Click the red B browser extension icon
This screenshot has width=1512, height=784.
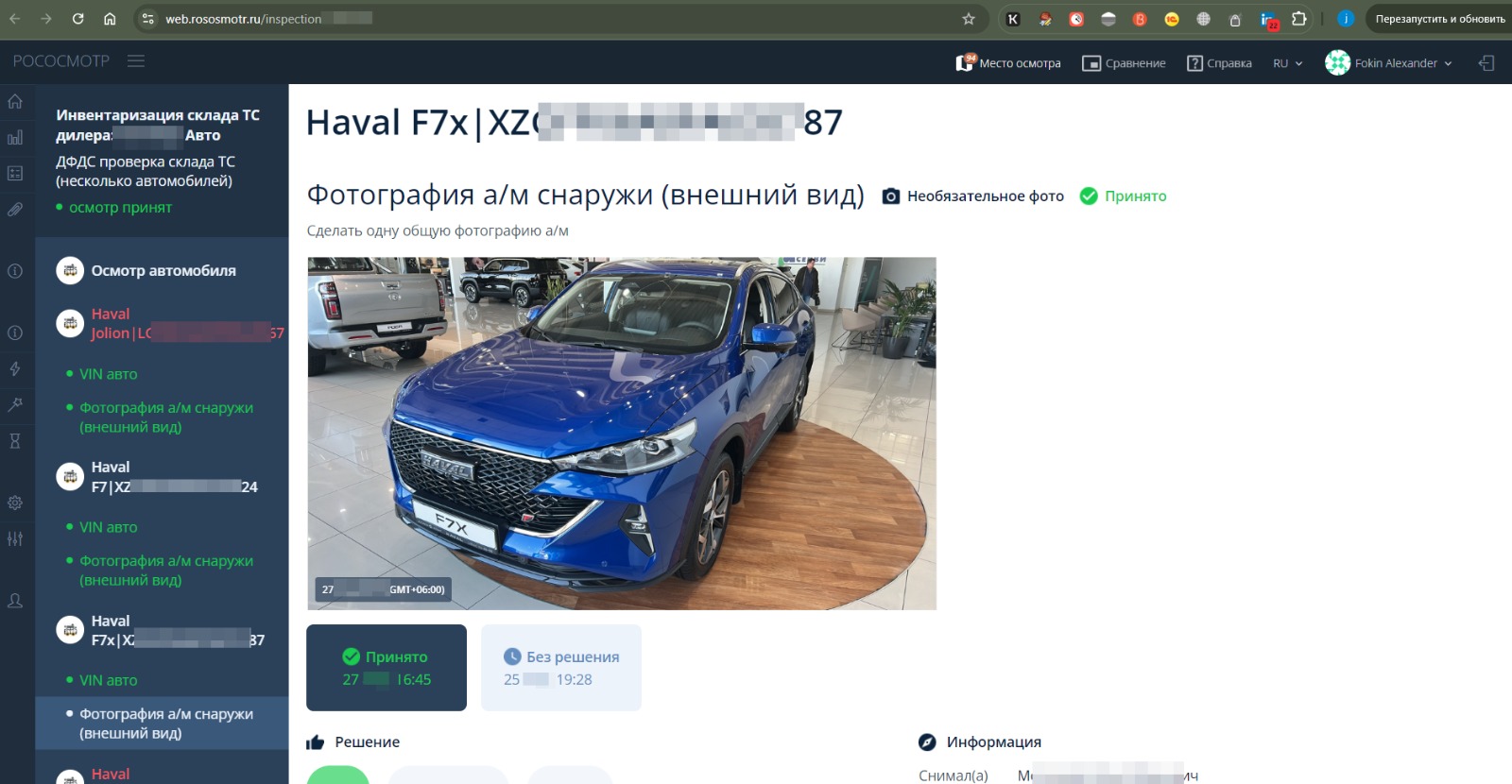(1140, 19)
